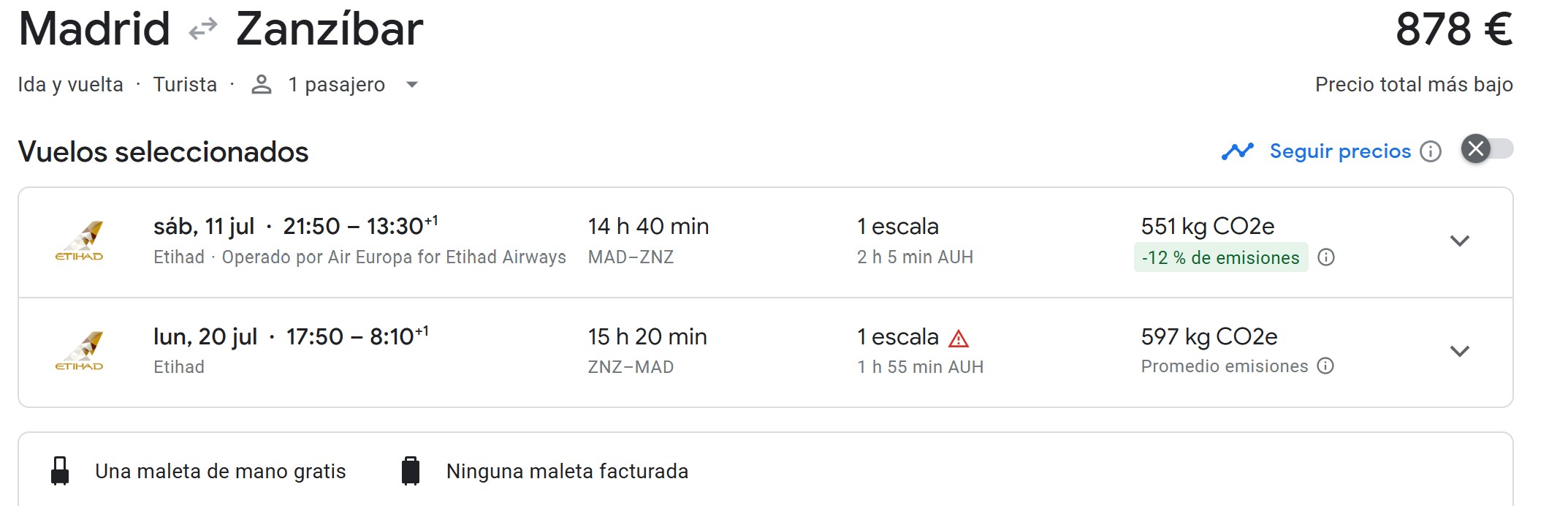The height and width of the screenshot is (506, 1568).
Task: Click info icon beside -12 % de emisiones
Action: pyautogui.click(x=1325, y=257)
